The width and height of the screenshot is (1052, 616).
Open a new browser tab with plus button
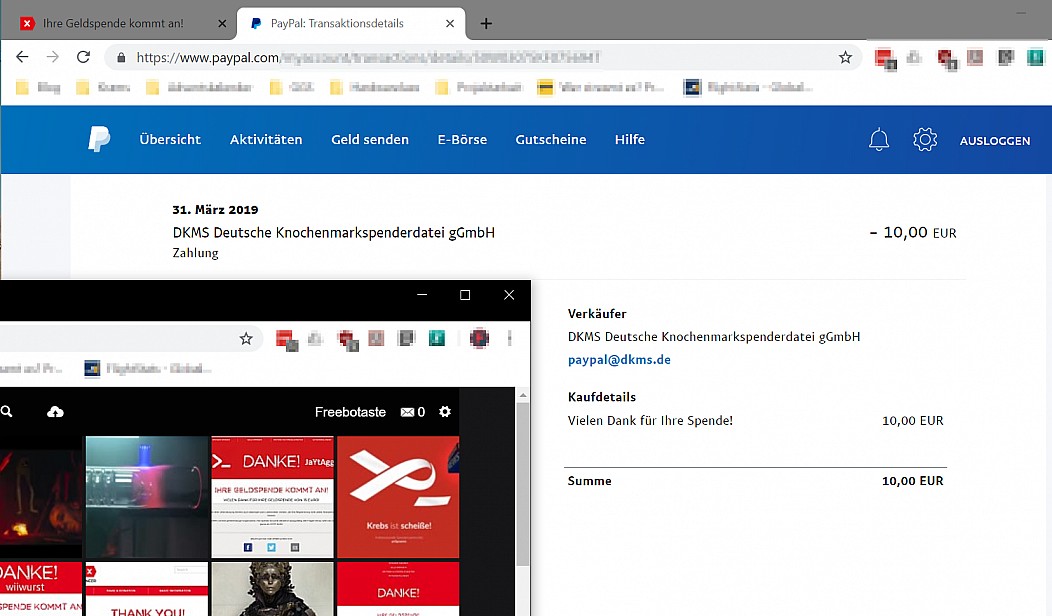click(486, 23)
